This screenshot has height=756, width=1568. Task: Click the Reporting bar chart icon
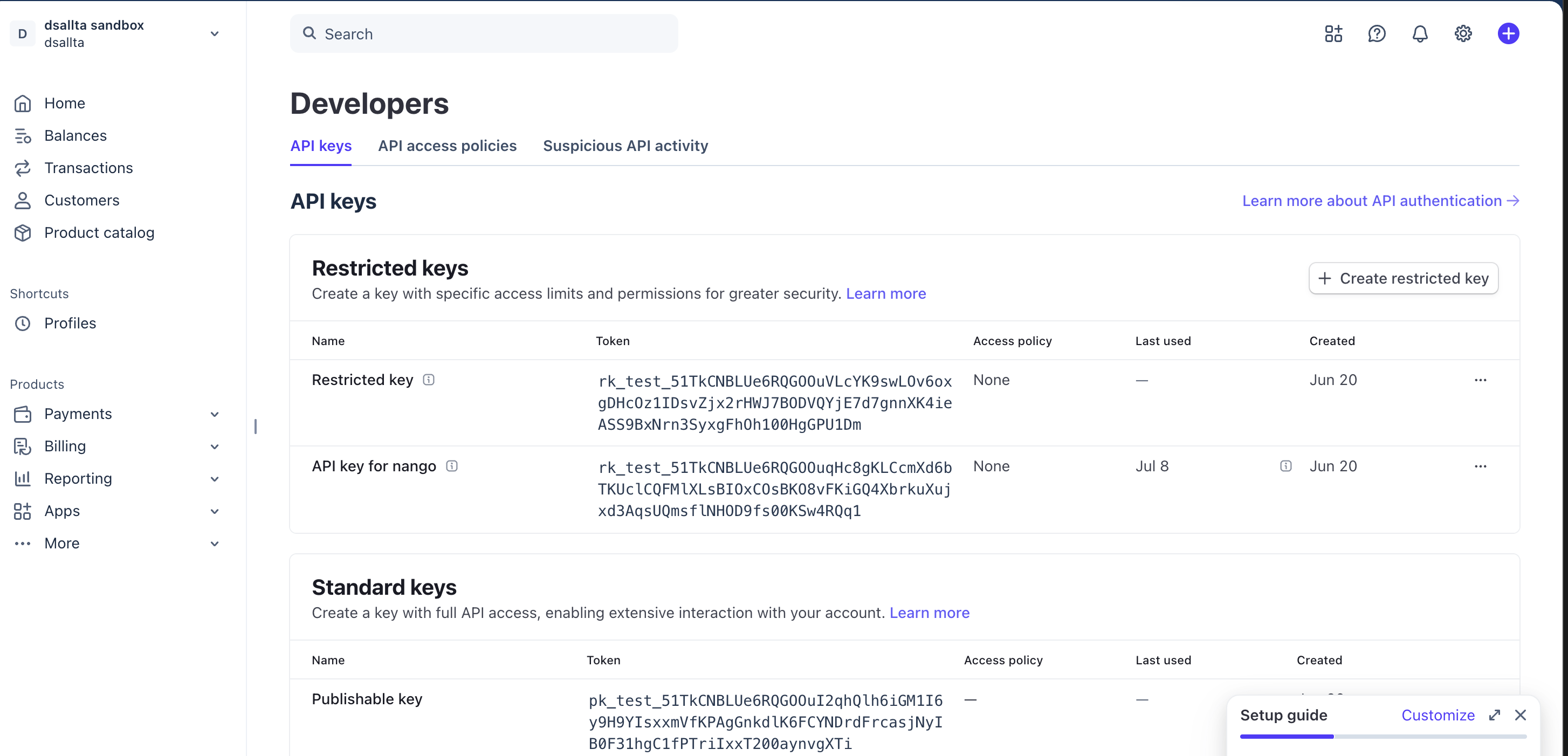coord(23,478)
